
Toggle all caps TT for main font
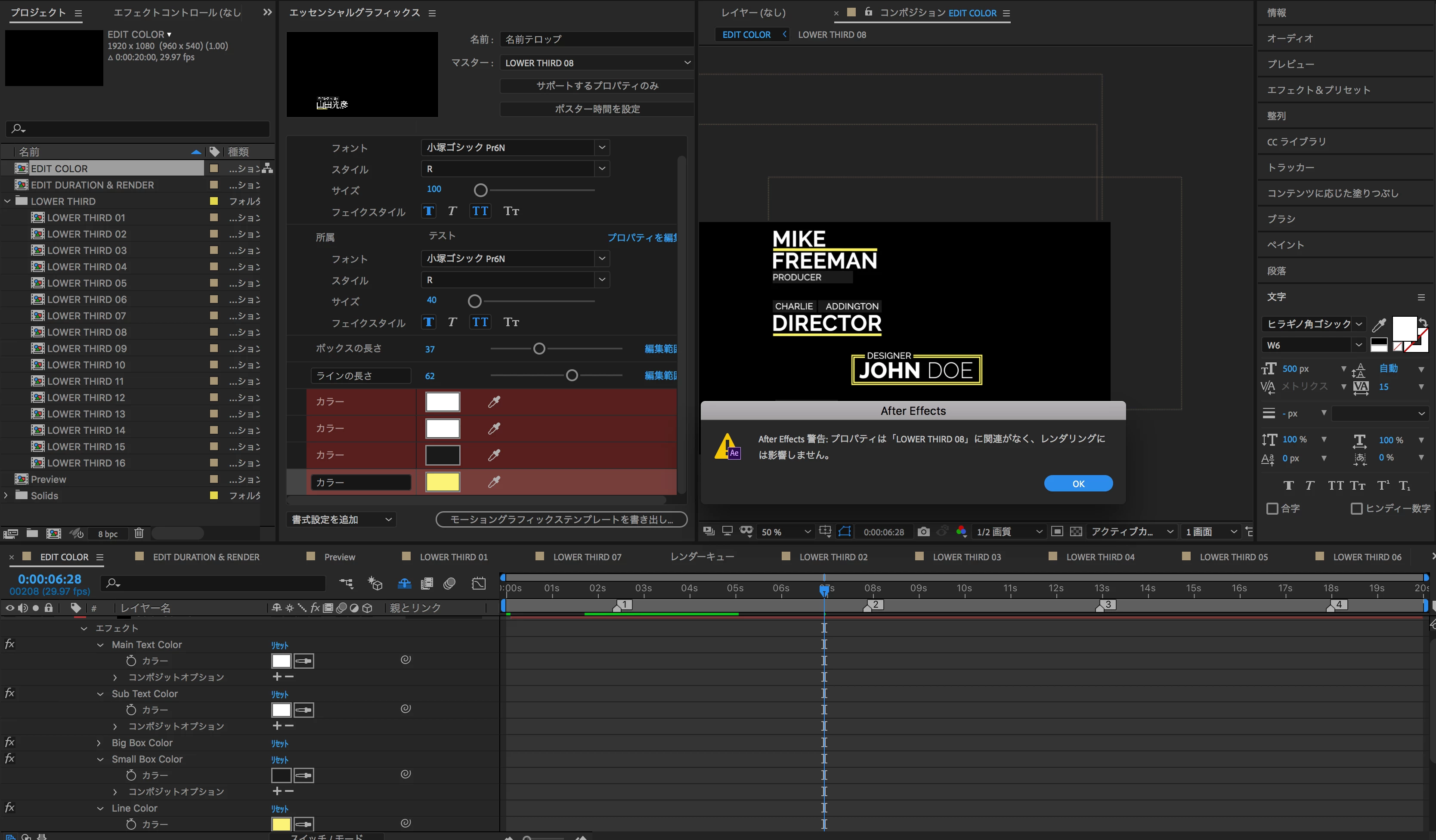(x=480, y=211)
